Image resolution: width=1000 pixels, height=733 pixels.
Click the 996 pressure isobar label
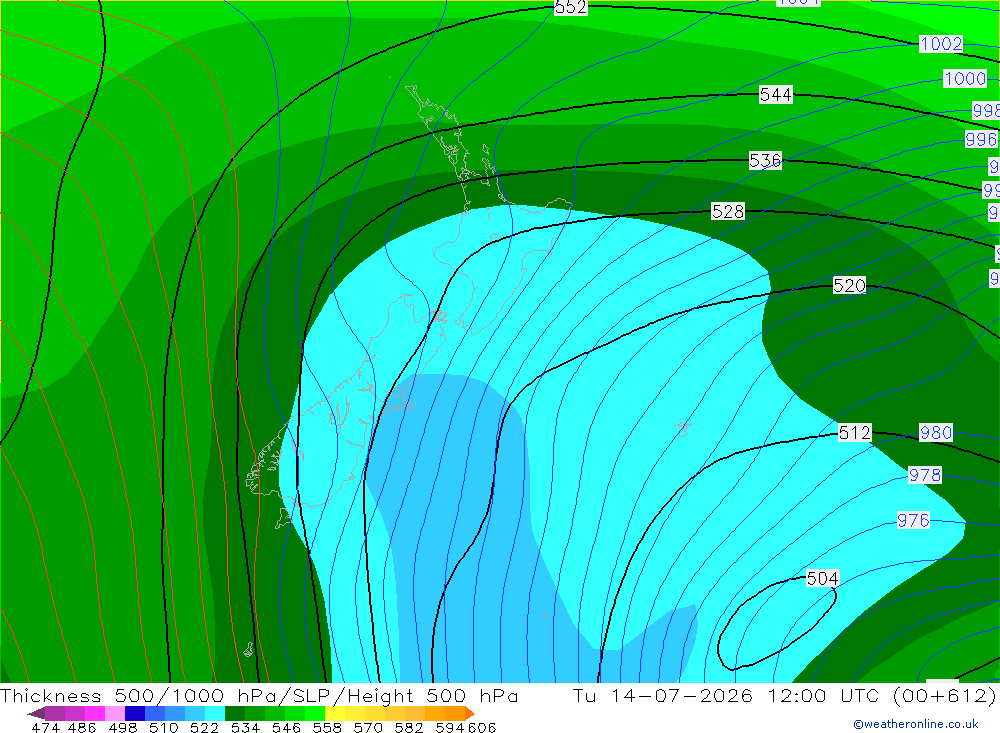981,138
